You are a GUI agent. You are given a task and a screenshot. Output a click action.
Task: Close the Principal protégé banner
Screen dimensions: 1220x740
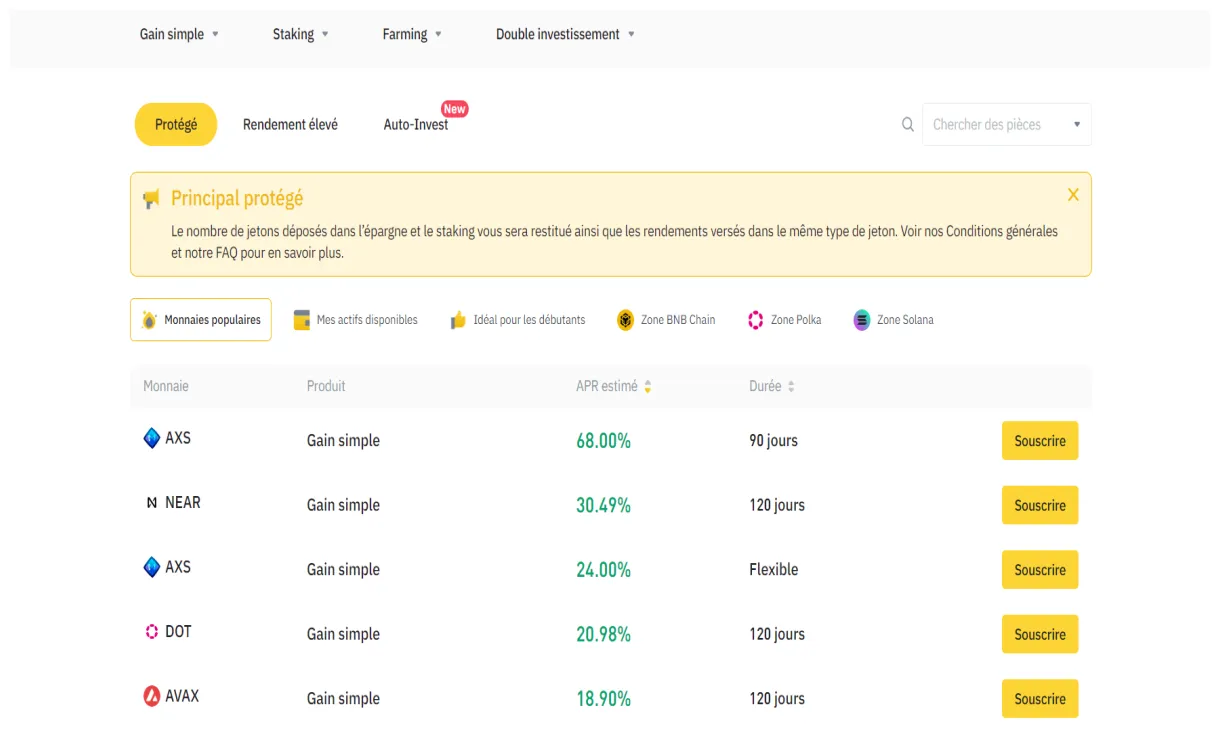point(1073,195)
